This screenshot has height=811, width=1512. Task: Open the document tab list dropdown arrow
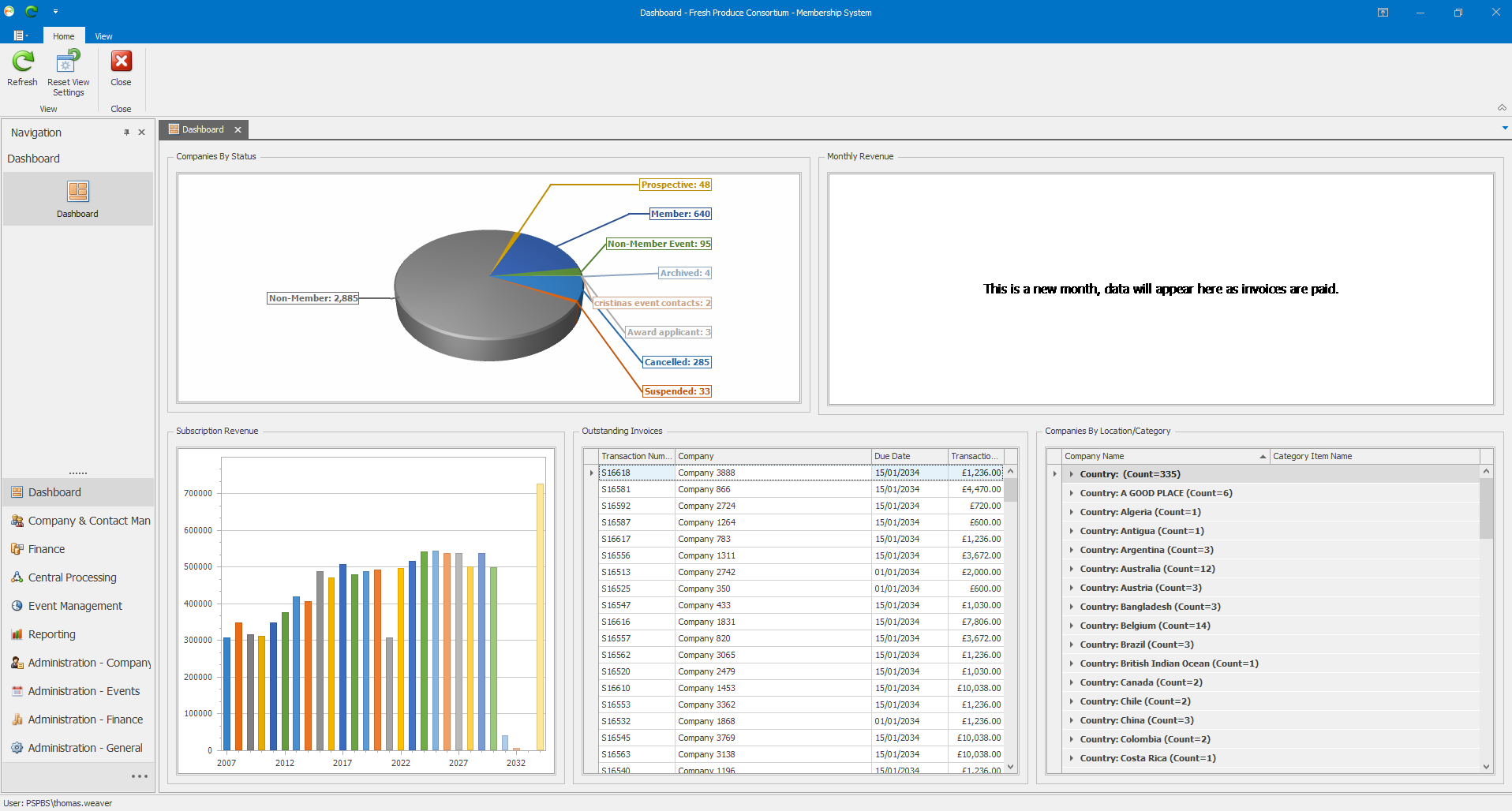[x=1505, y=128]
